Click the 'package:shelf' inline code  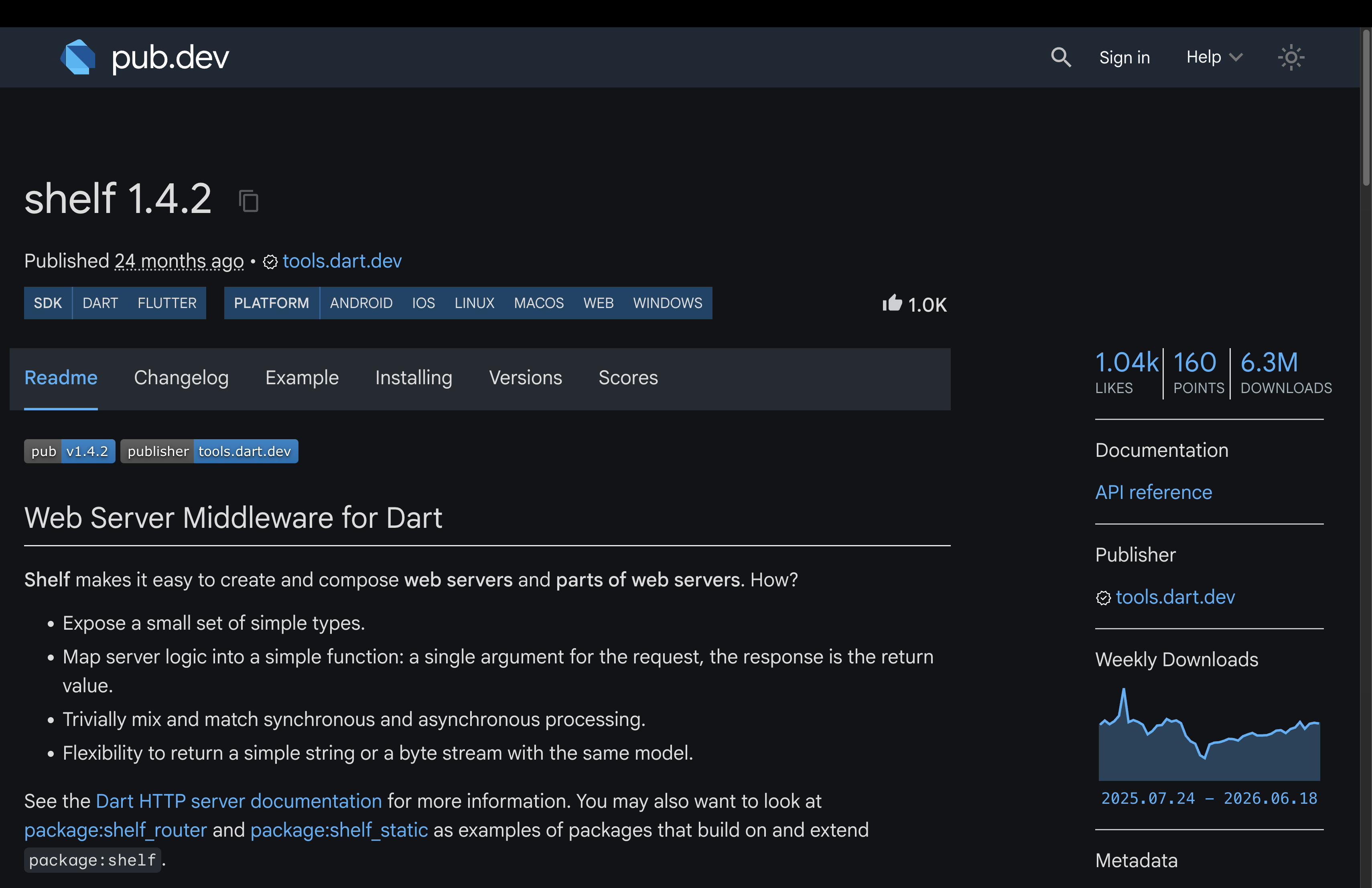tap(92, 860)
